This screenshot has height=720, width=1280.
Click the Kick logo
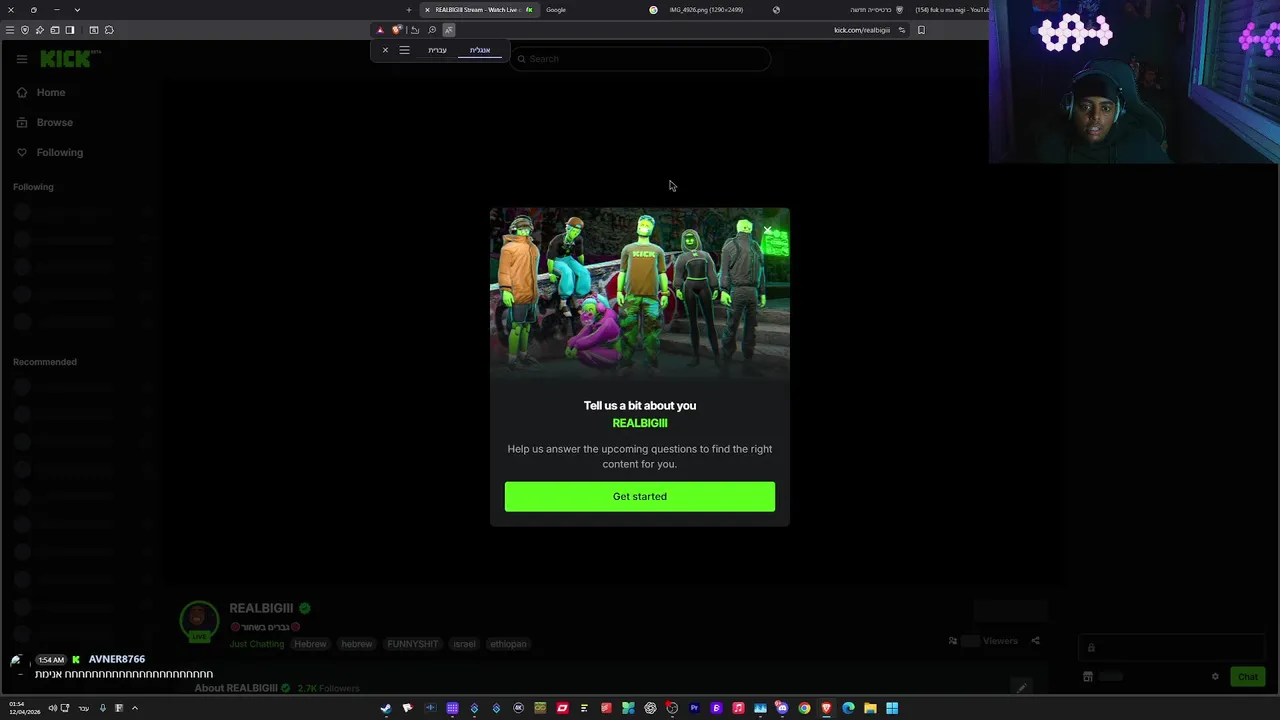tap(65, 59)
